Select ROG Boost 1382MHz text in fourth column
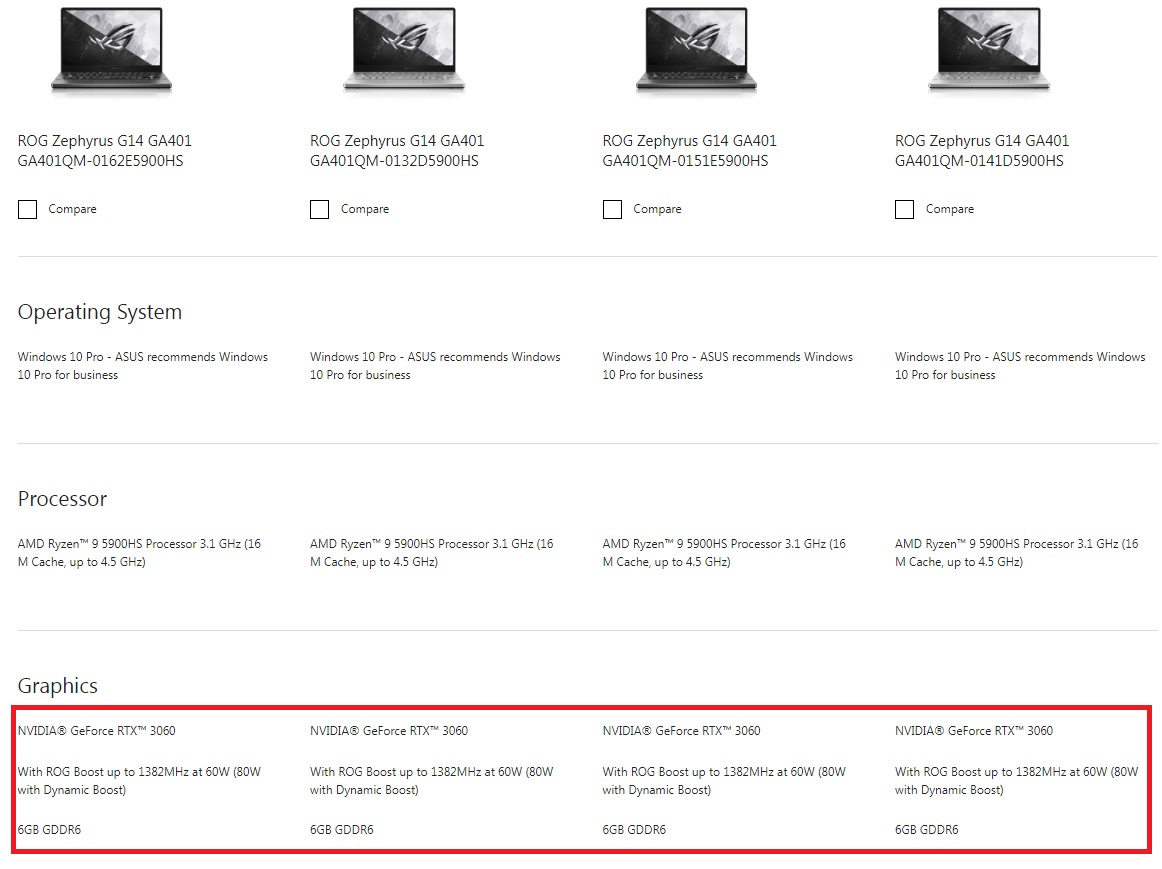The image size is (1162, 869). (1016, 781)
